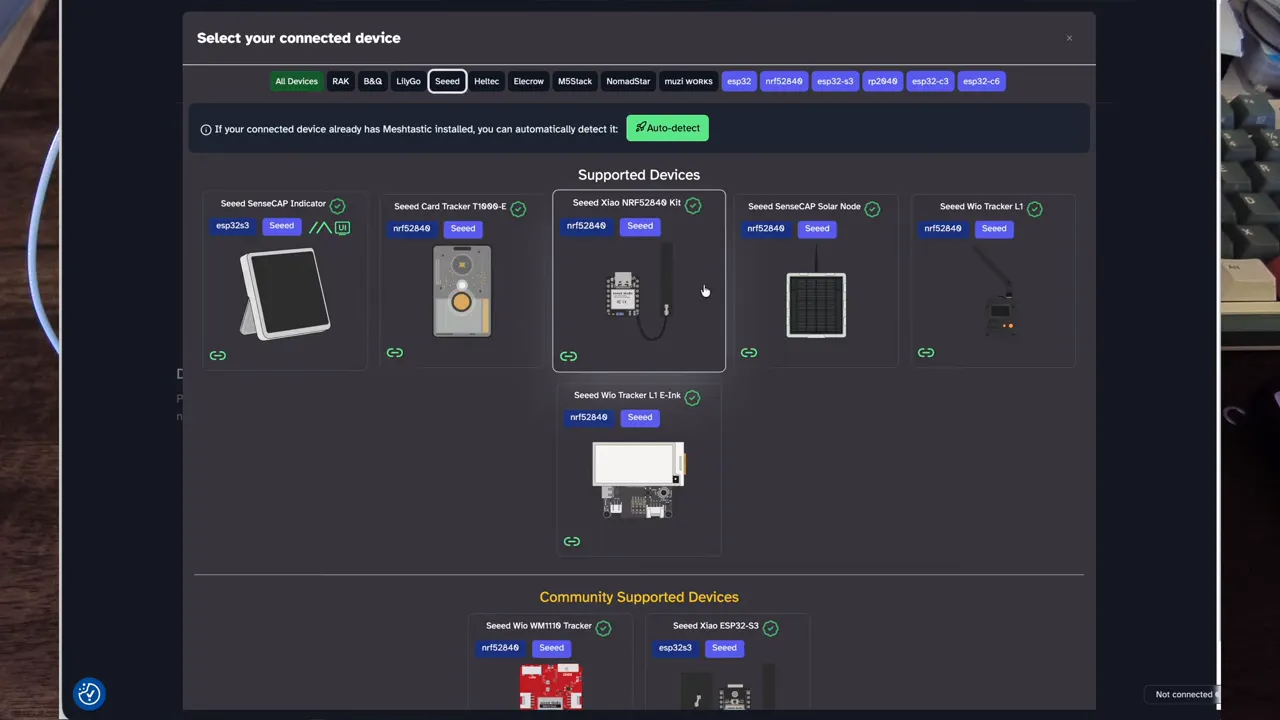Click the checkmark badge on Seeed Xiao NRF52840 Kit
The width and height of the screenshot is (1280, 720).
tap(693, 206)
